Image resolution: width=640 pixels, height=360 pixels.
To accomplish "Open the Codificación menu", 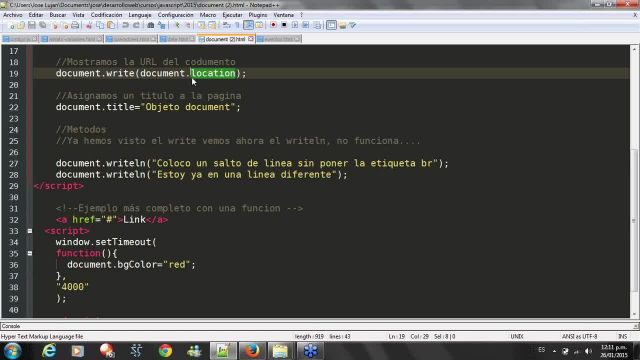I will pos(106,15).
